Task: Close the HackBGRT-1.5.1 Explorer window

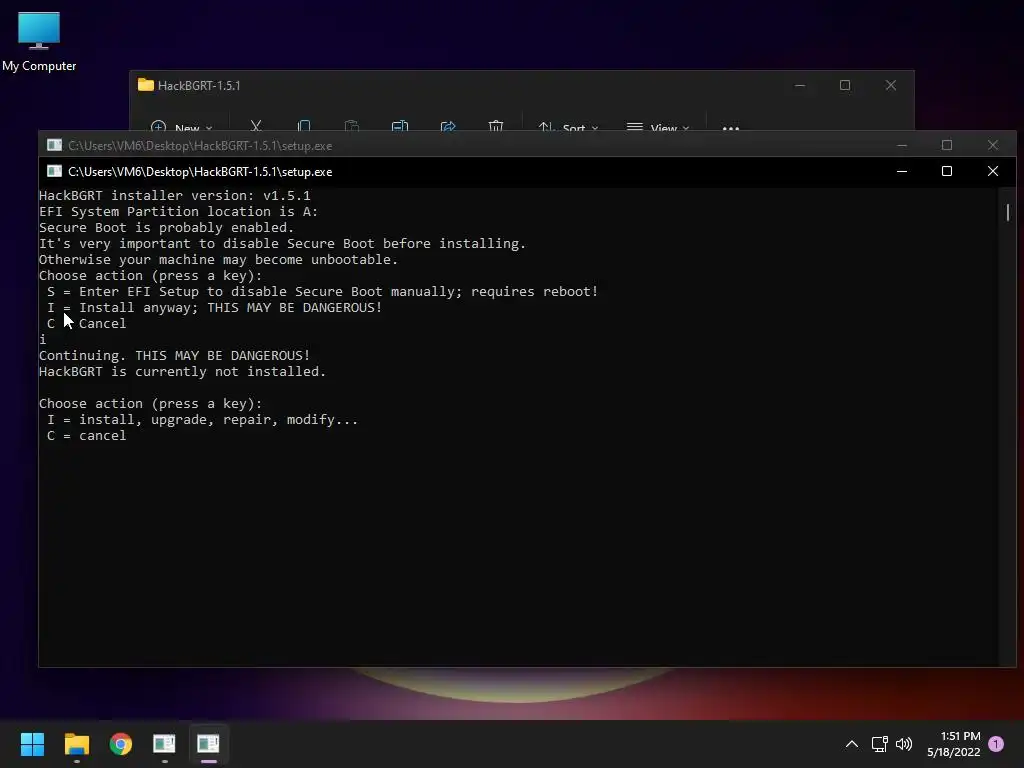Action: click(891, 86)
